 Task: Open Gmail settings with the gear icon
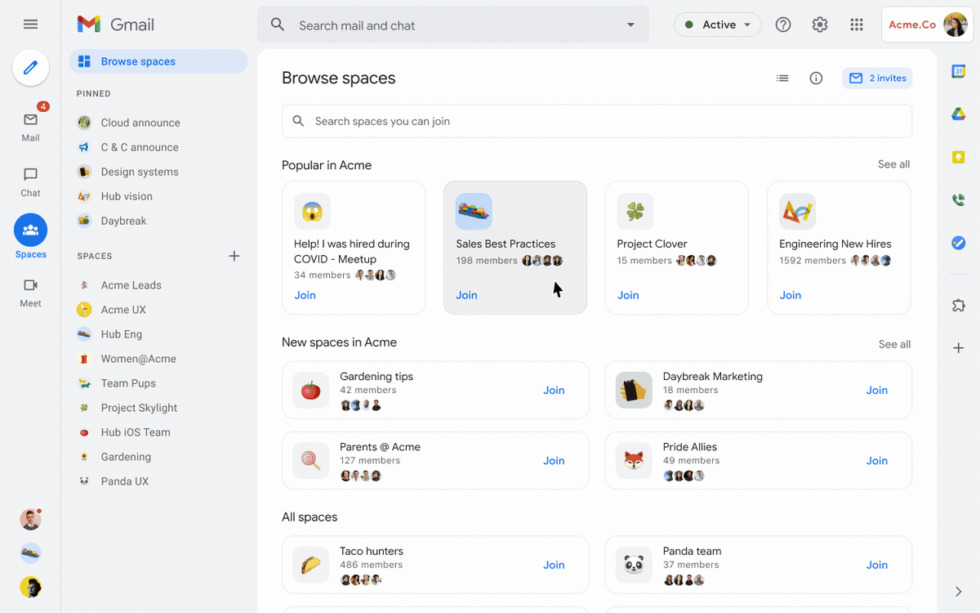point(820,23)
